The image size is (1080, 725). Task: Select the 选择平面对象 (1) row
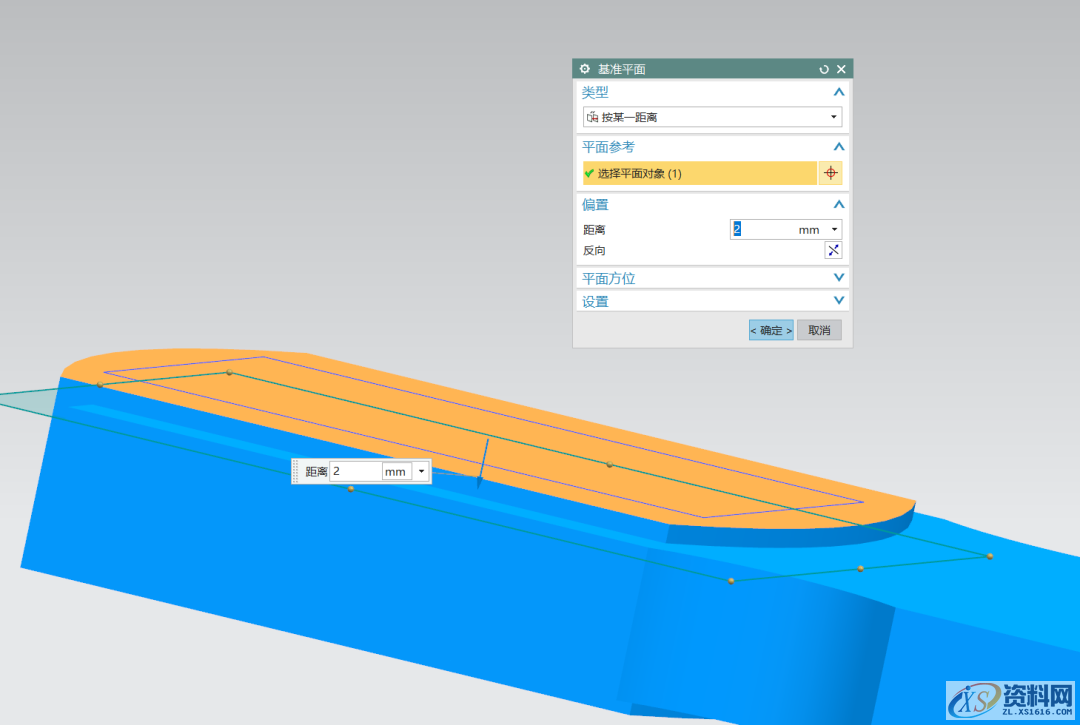tap(699, 173)
